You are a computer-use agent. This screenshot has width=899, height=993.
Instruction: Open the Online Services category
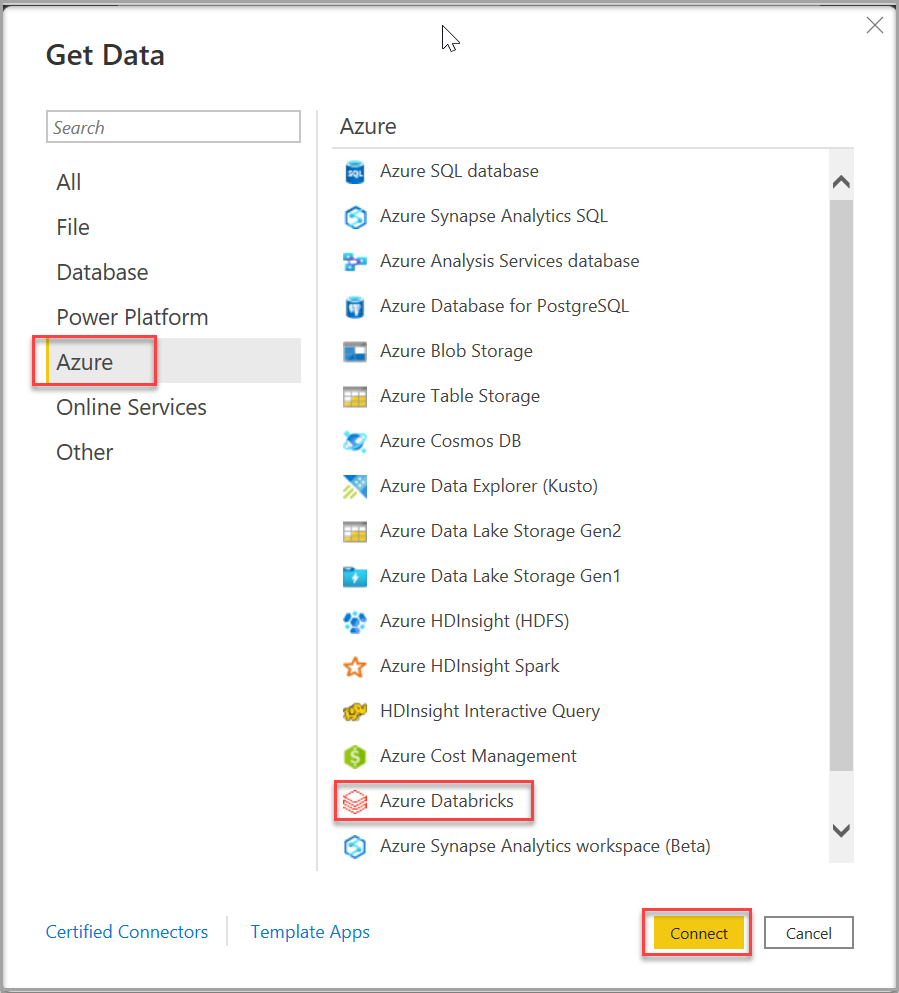coord(131,407)
